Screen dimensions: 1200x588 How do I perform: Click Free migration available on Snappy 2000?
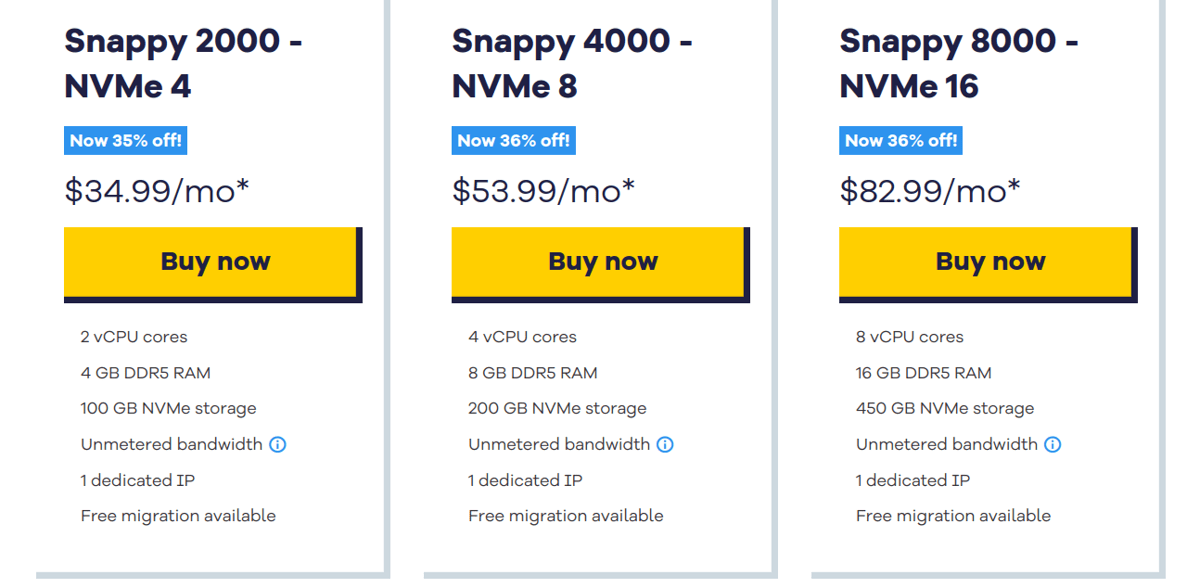178,516
